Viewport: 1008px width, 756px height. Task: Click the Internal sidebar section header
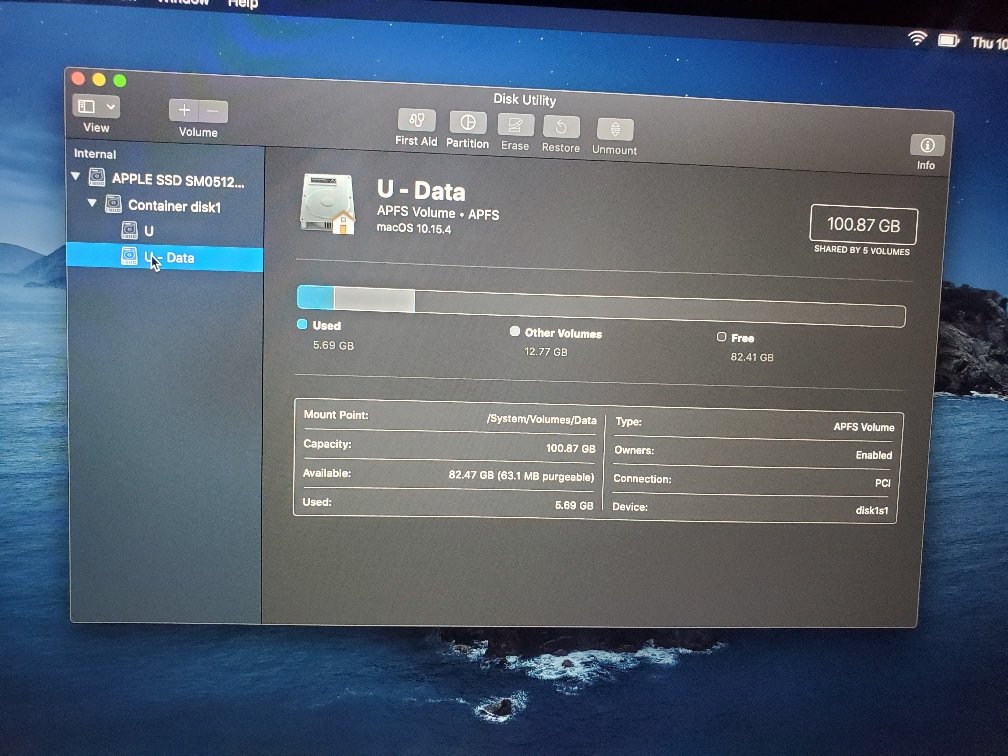point(95,154)
